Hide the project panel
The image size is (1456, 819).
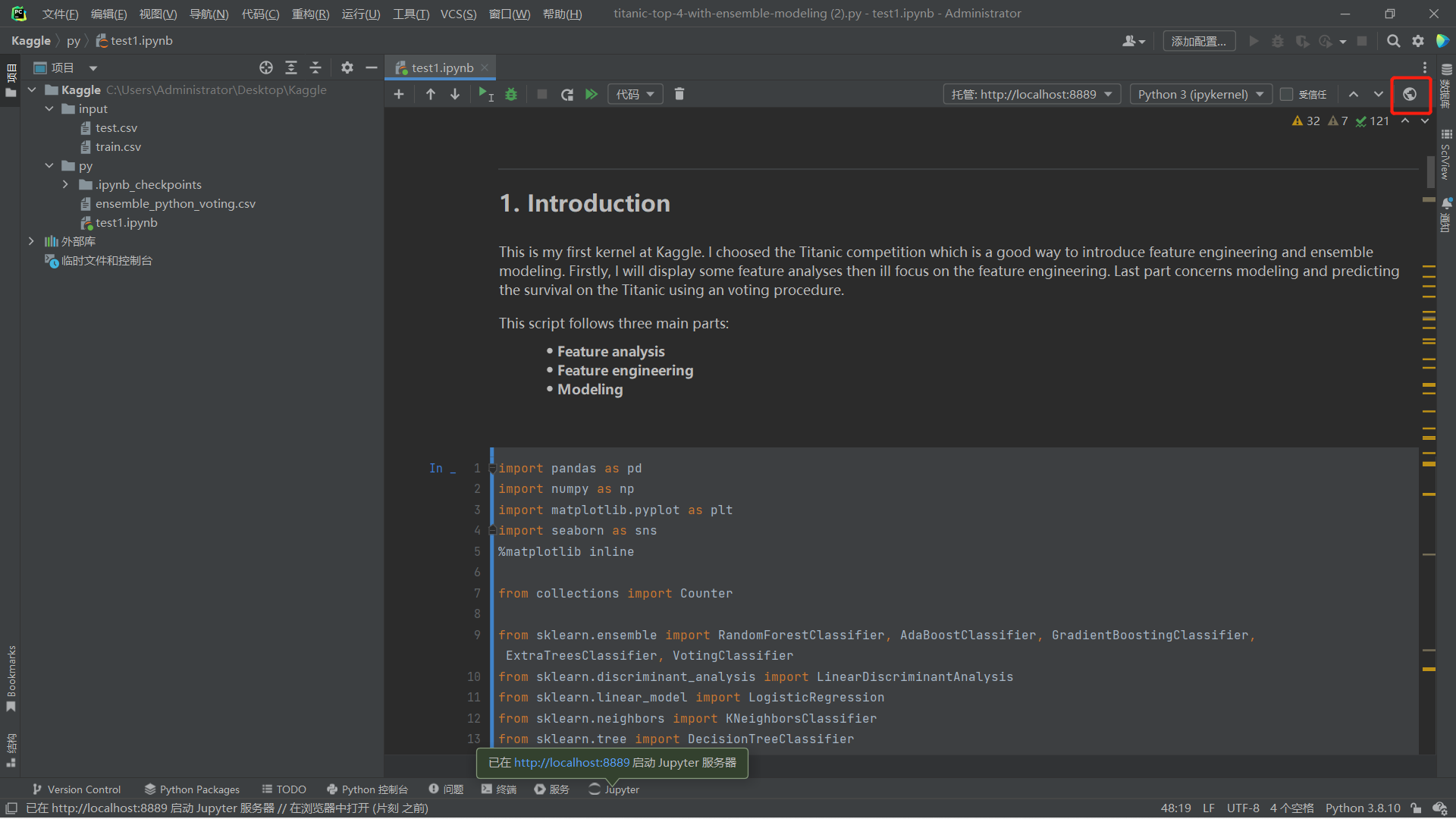coord(372,67)
